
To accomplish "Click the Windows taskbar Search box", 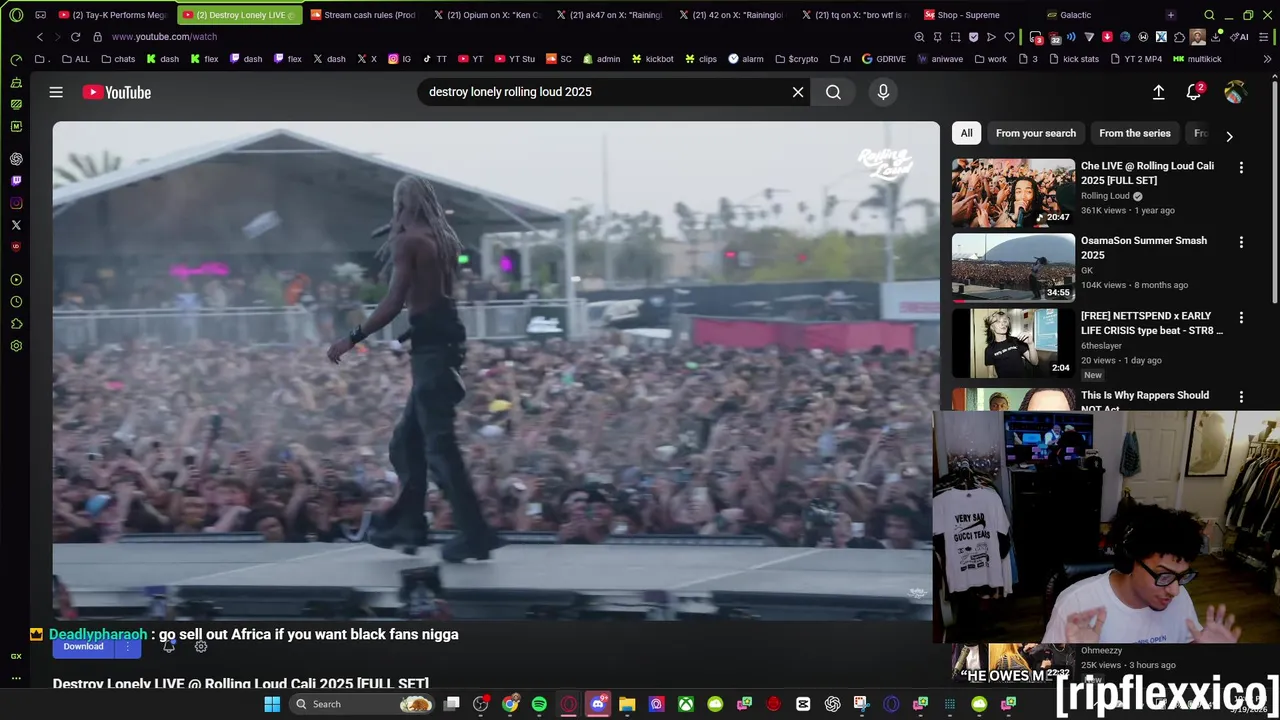I will 363,704.
